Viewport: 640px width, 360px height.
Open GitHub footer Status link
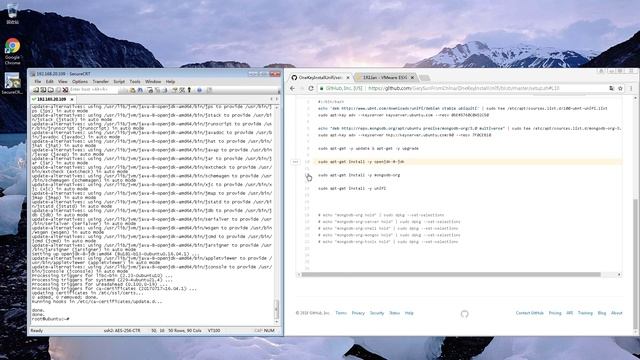pyautogui.click(x=394, y=313)
